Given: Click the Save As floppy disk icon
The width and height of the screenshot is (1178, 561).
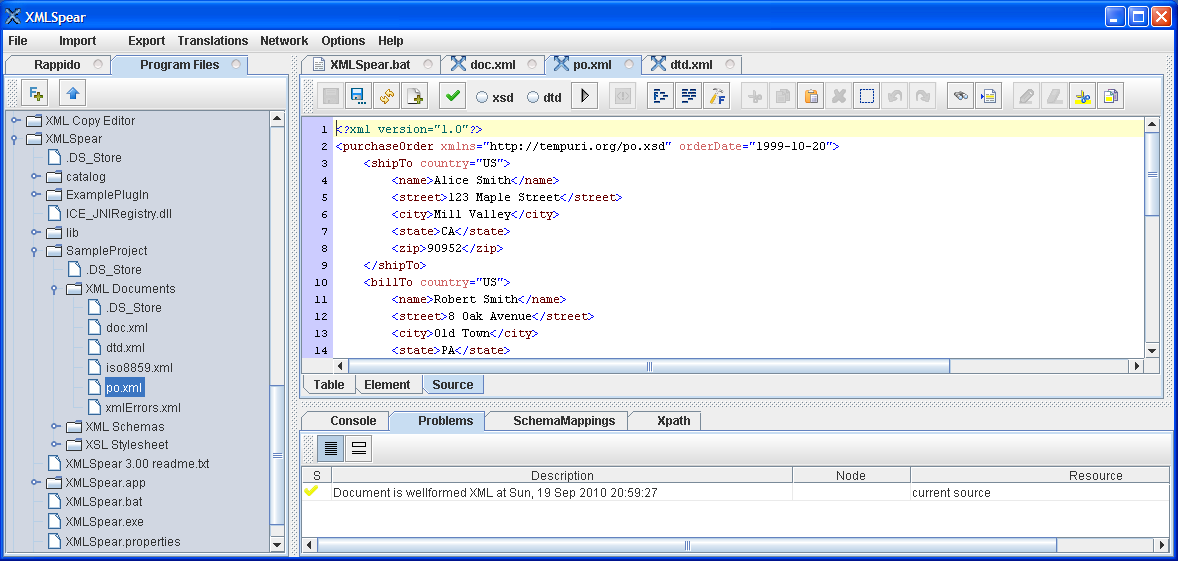Looking at the screenshot, I should coord(358,96).
